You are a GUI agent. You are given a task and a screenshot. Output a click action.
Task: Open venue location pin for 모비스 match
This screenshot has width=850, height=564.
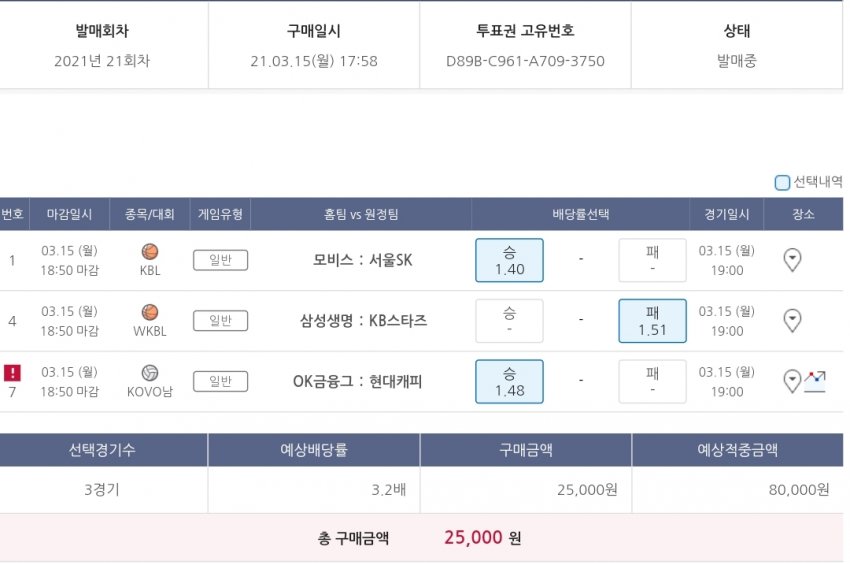tap(792, 260)
